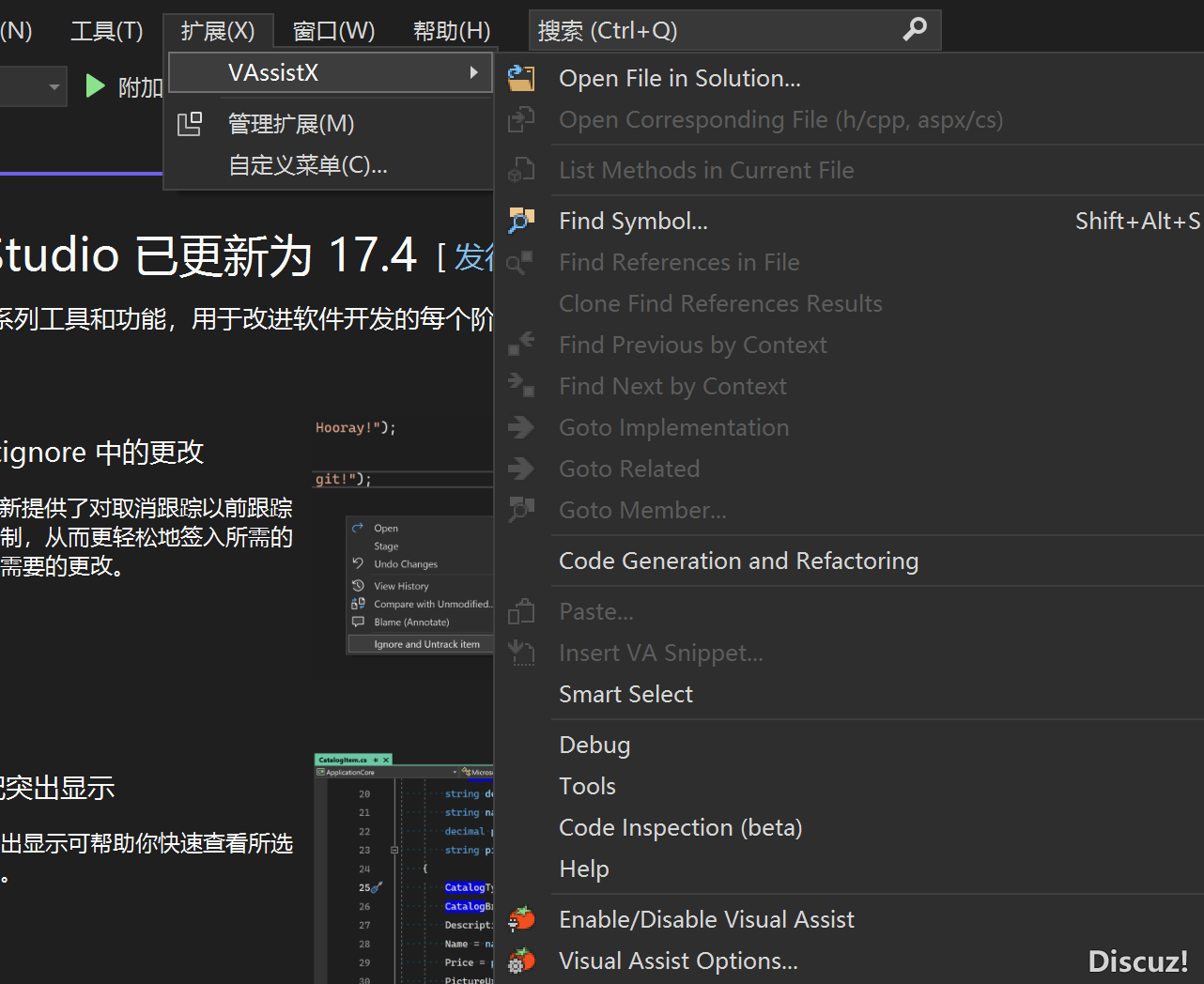1204x984 pixels.
Task: Open the dropdown left of the Start button
Action: pyautogui.click(x=54, y=86)
